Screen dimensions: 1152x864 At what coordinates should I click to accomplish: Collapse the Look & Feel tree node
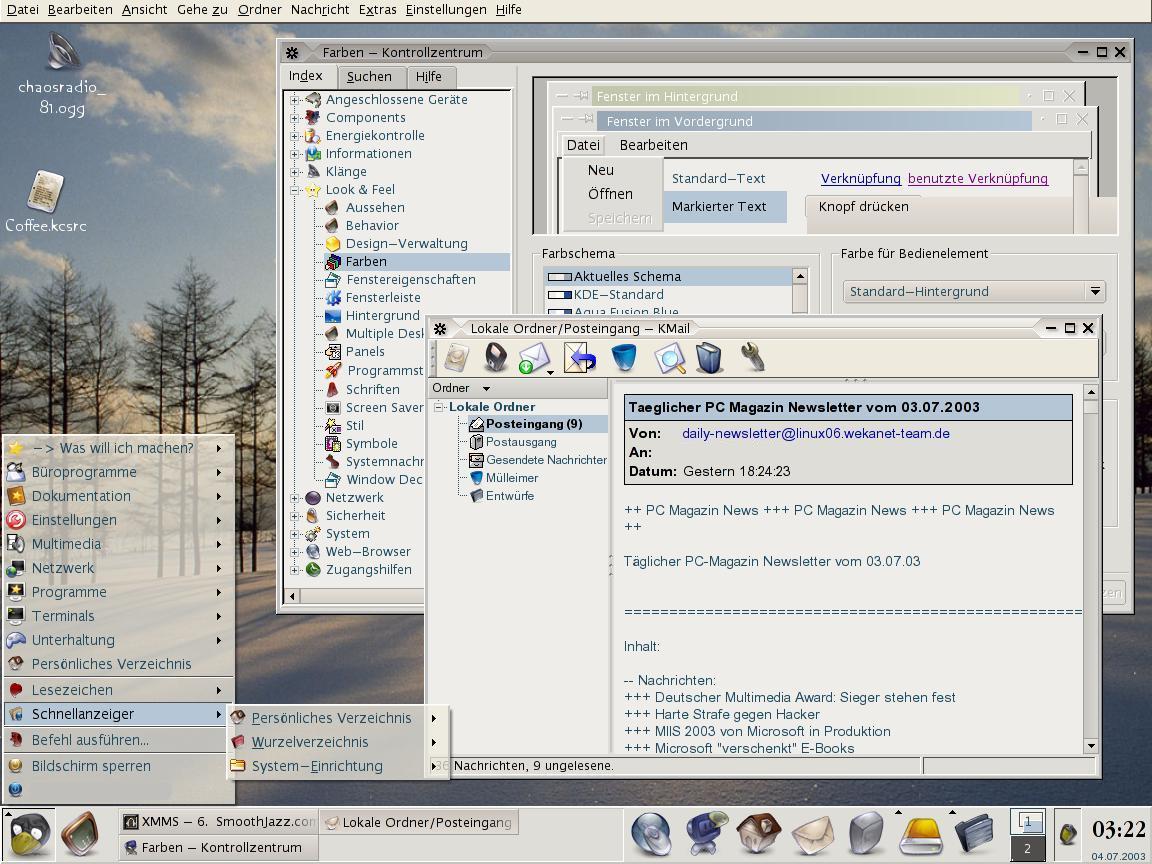tap(295, 190)
